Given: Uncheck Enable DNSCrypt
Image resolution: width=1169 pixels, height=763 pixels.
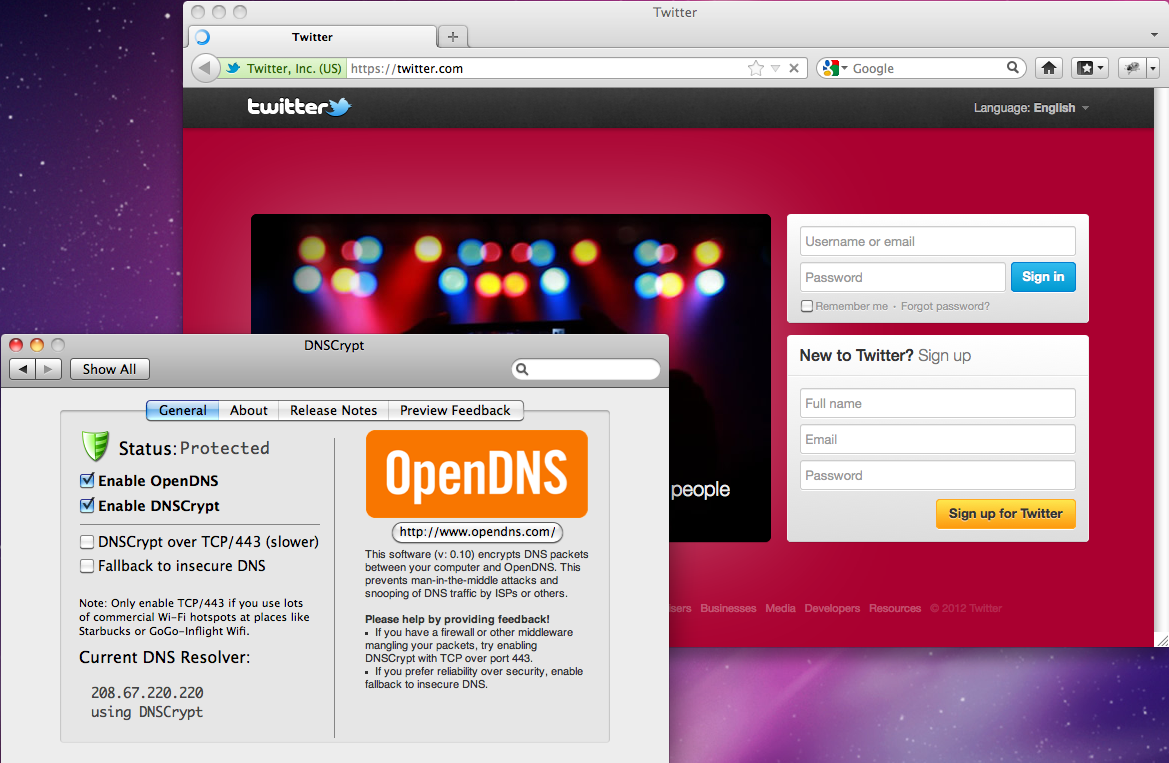Looking at the screenshot, I should pos(88,506).
